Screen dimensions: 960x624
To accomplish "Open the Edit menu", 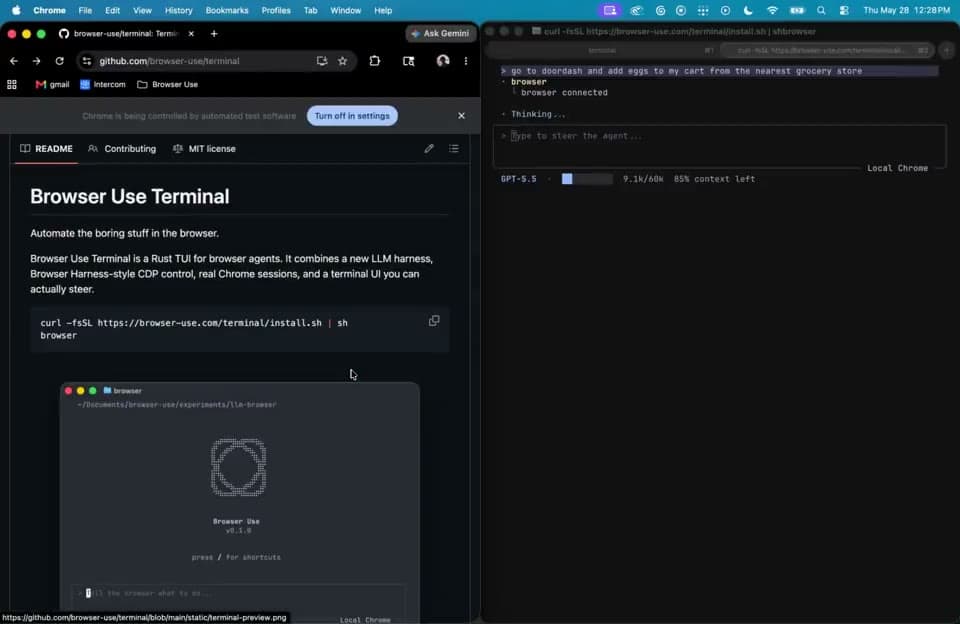I will (112, 10).
